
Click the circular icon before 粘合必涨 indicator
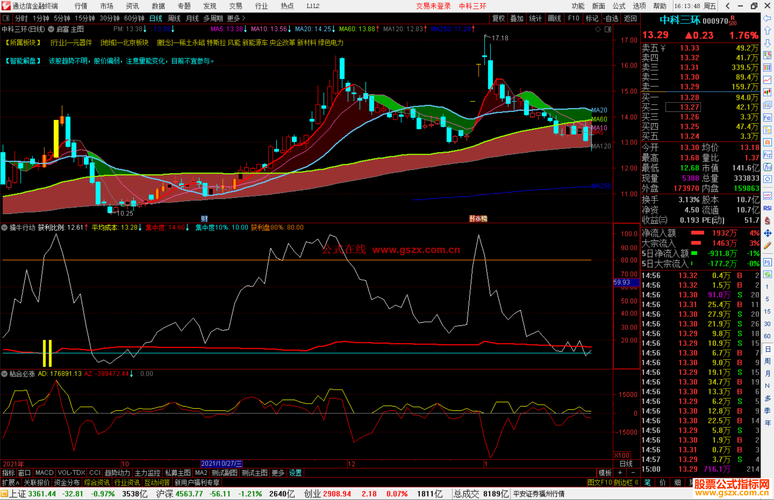click(4, 374)
